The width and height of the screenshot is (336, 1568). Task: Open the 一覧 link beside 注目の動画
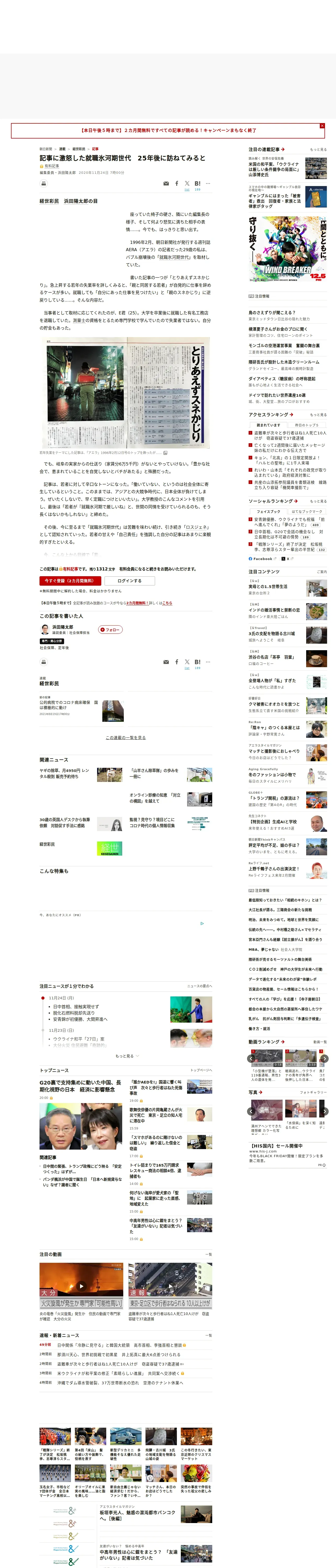tap(209, 1254)
